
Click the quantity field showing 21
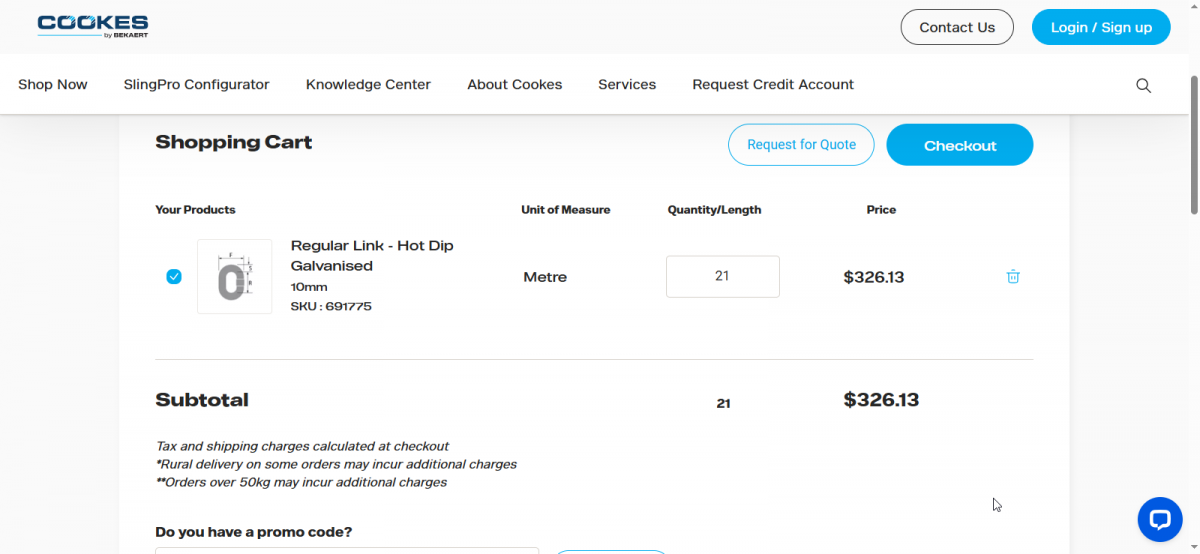coord(722,277)
